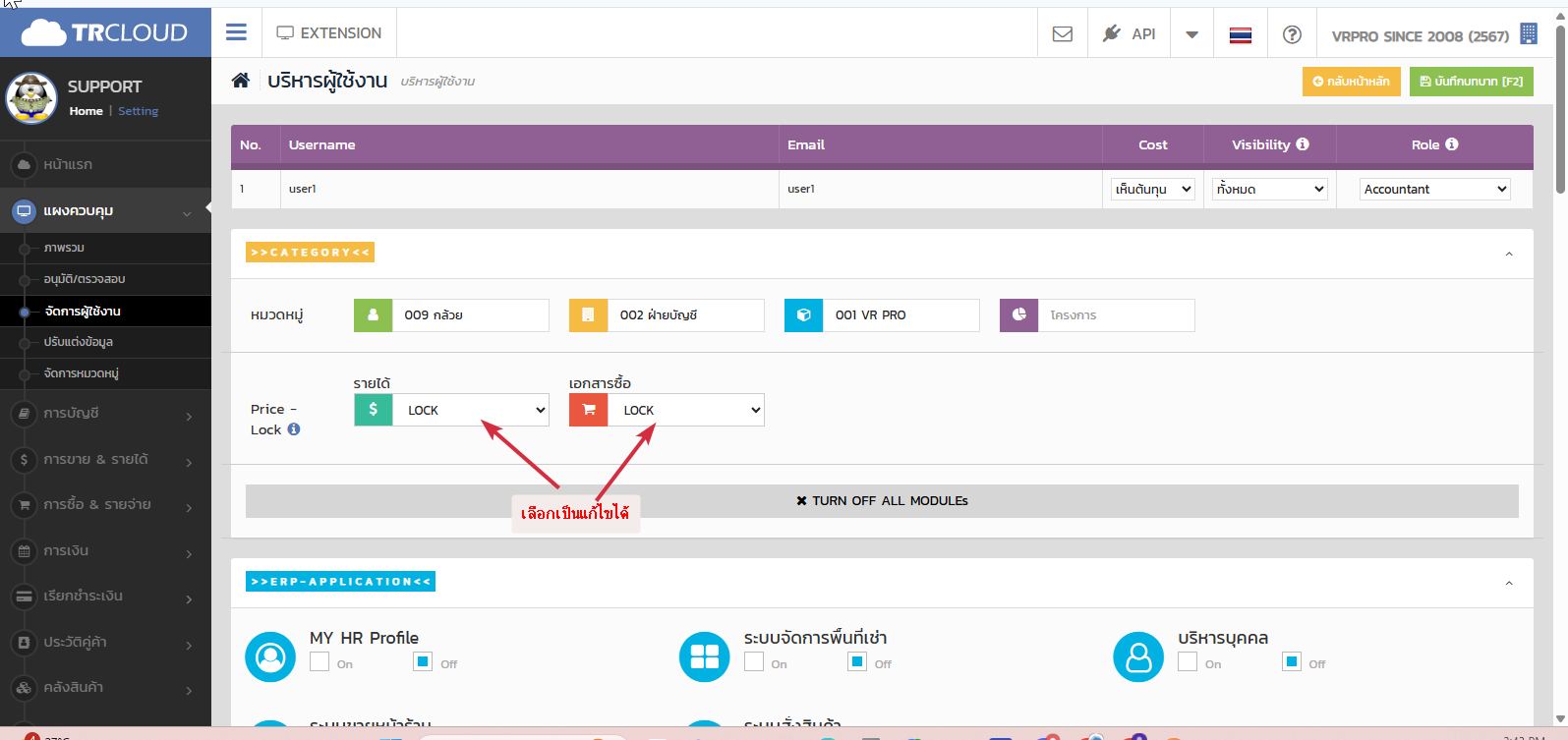Enable the บริหารบุคคล On checkbox

pos(1188,661)
